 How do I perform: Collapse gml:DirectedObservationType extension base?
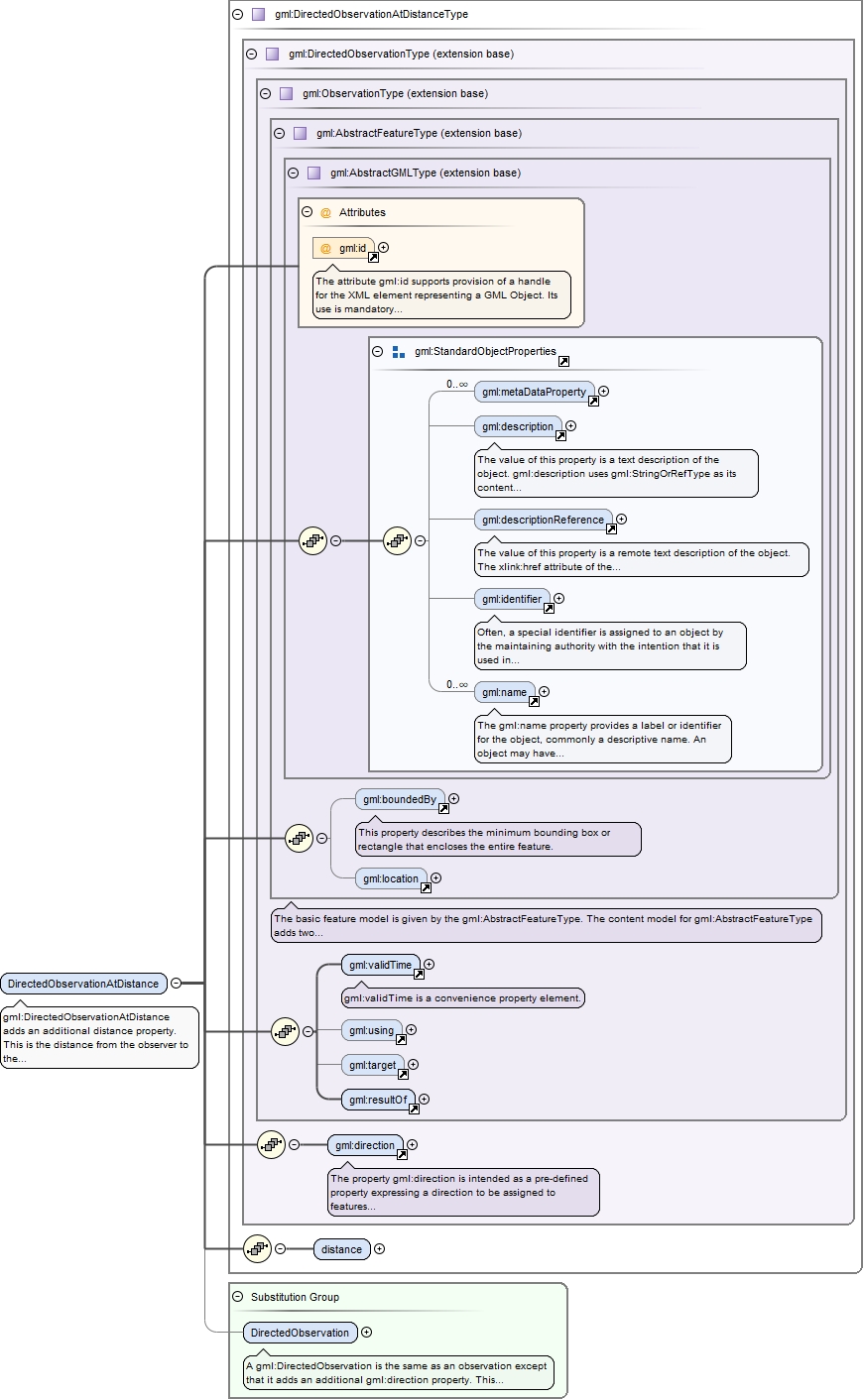tap(251, 54)
